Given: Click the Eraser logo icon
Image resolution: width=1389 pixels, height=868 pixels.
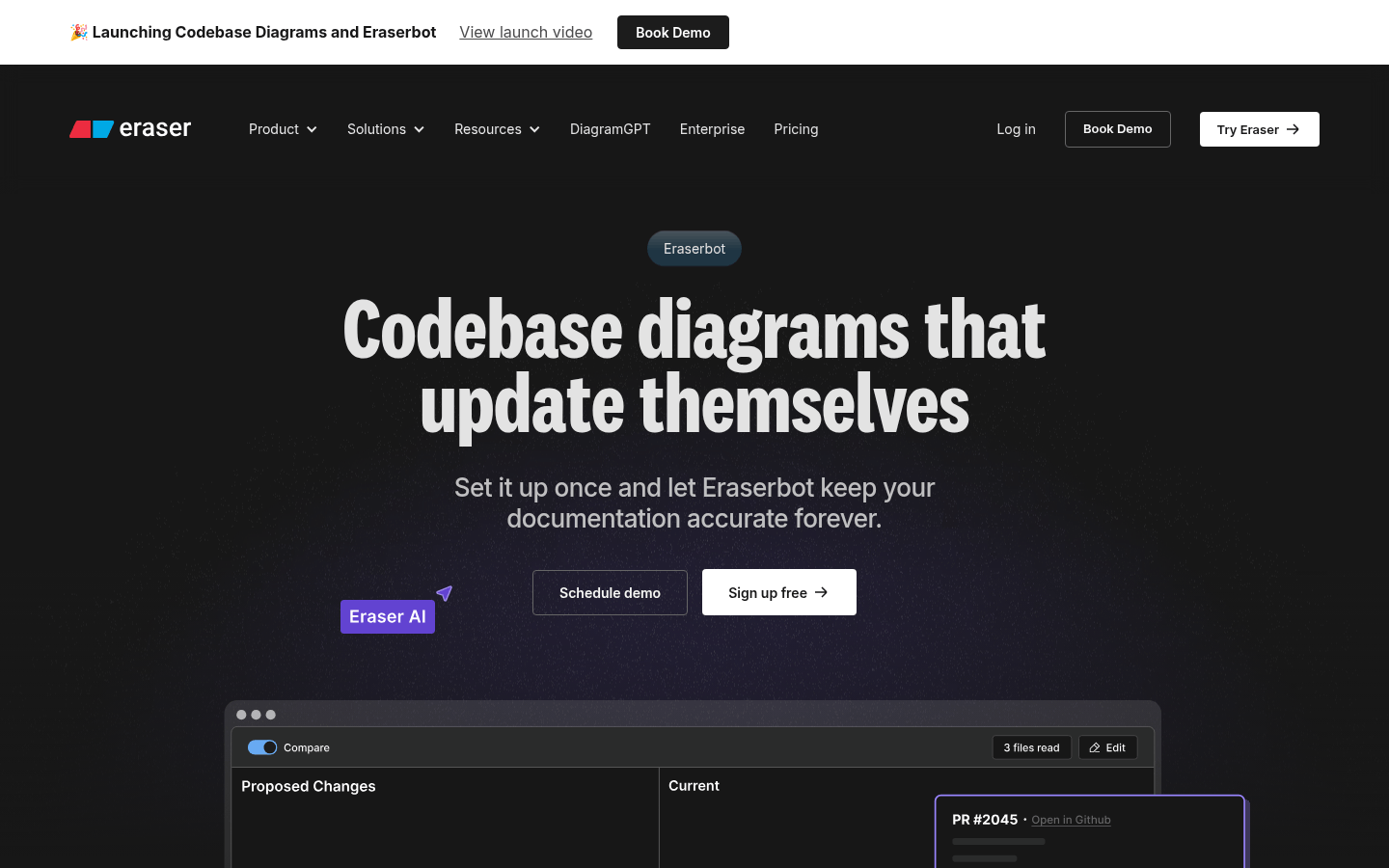Looking at the screenshot, I should pos(93,129).
